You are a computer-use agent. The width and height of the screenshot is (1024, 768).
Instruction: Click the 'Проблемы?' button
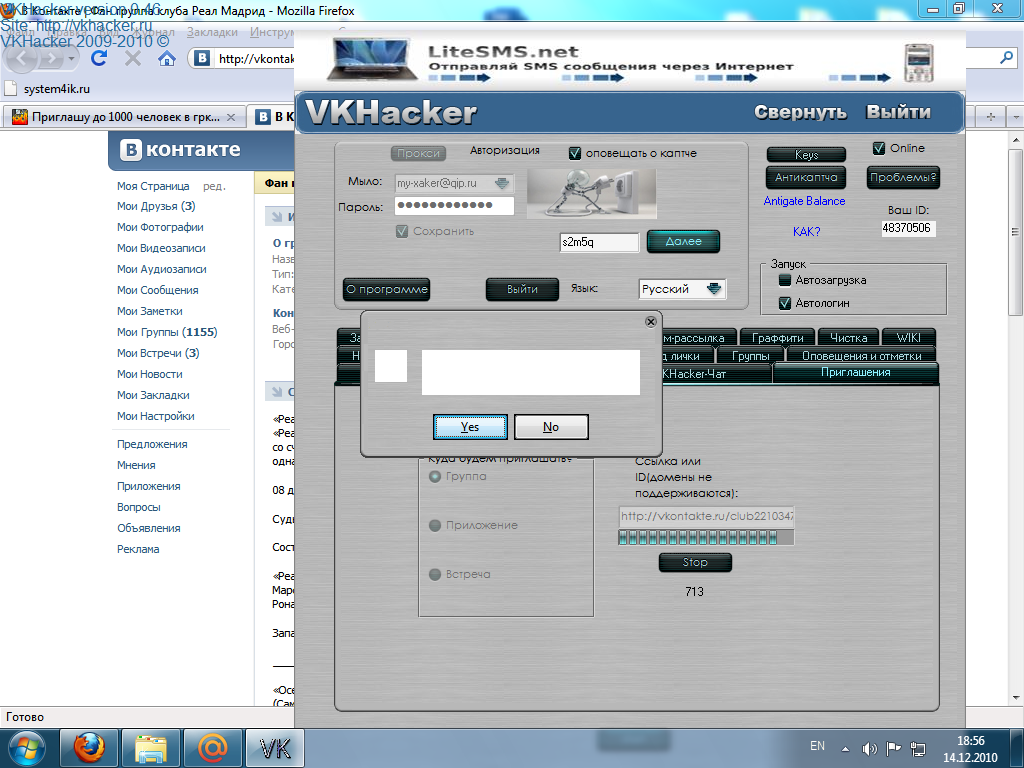903,178
